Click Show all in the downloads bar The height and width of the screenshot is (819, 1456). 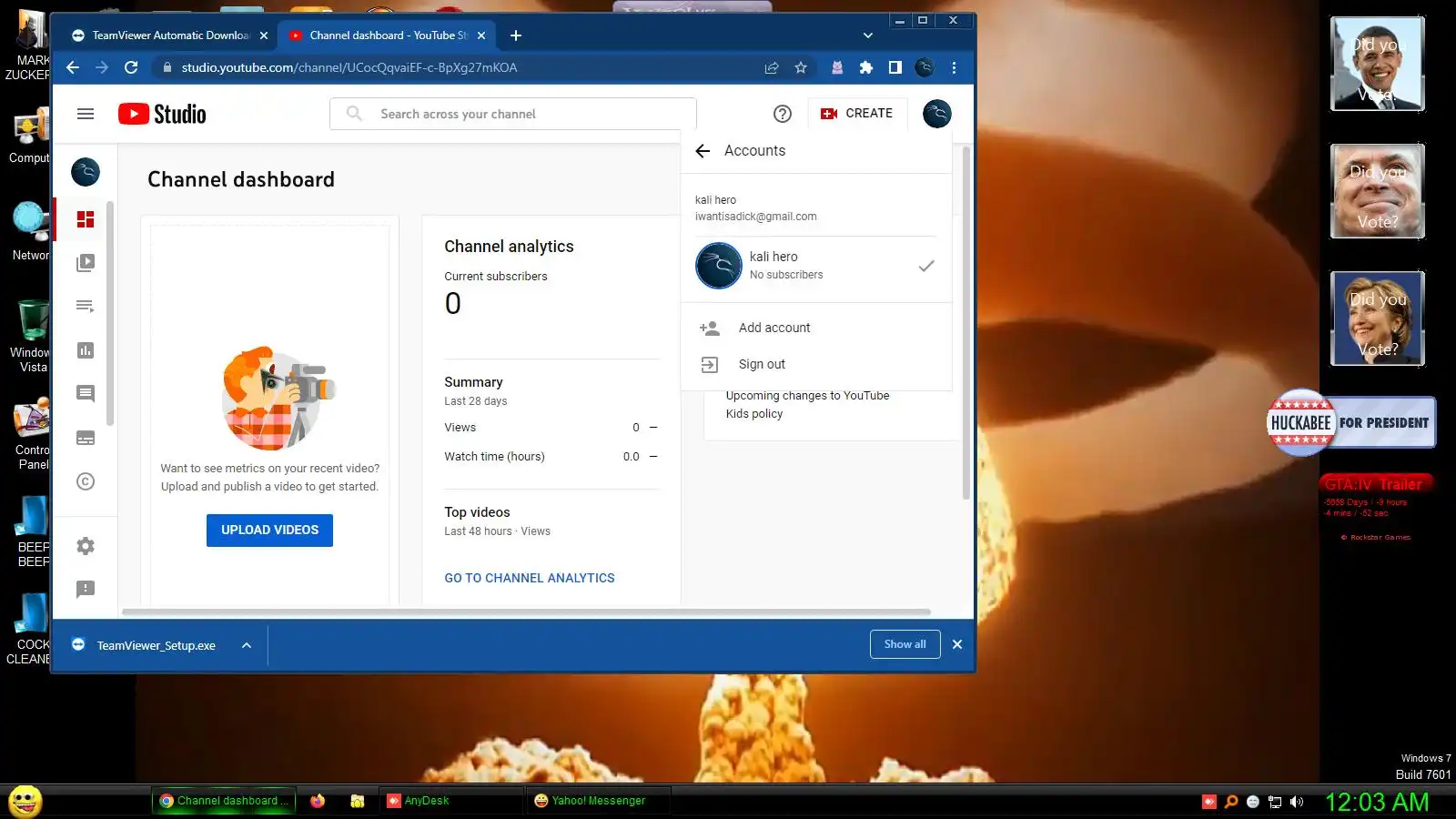point(905,644)
